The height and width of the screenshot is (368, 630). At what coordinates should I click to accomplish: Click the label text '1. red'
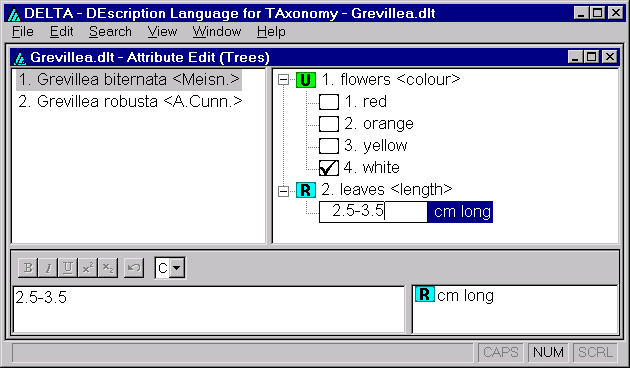pyautogui.click(x=366, y=102)
